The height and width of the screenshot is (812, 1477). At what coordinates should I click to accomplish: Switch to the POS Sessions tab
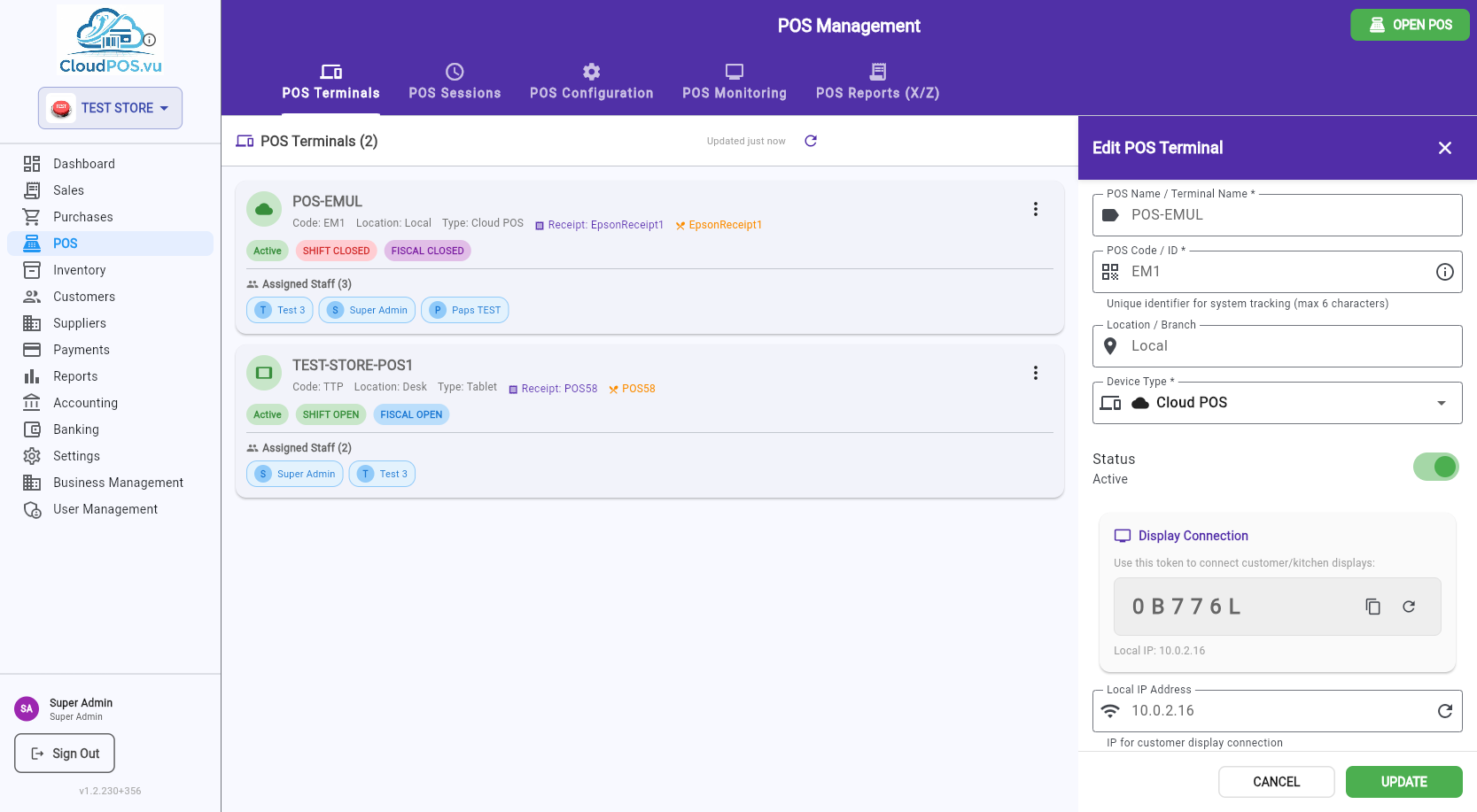point(455,81)
